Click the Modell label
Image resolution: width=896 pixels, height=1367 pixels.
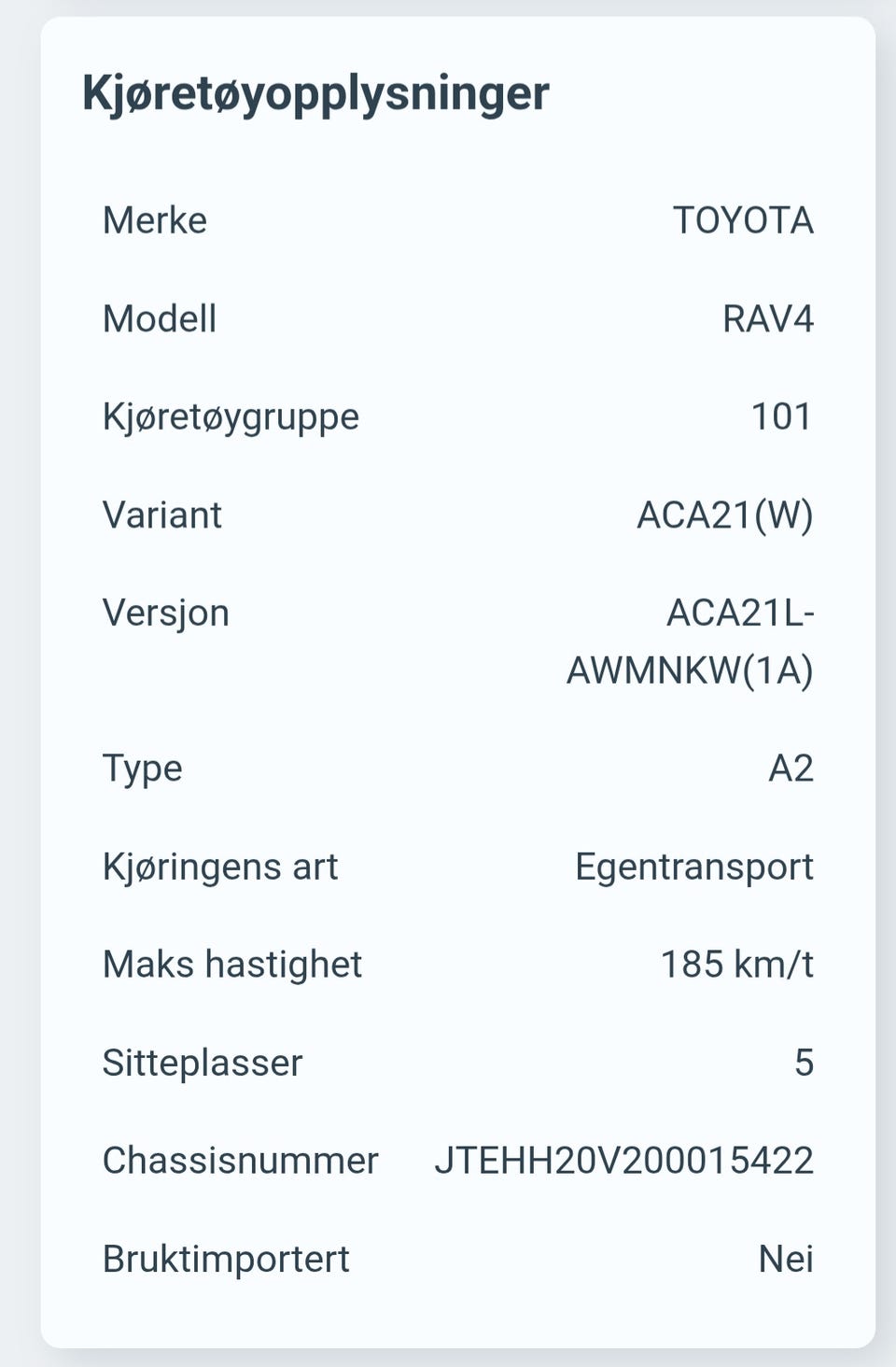(x=160, y=319)
